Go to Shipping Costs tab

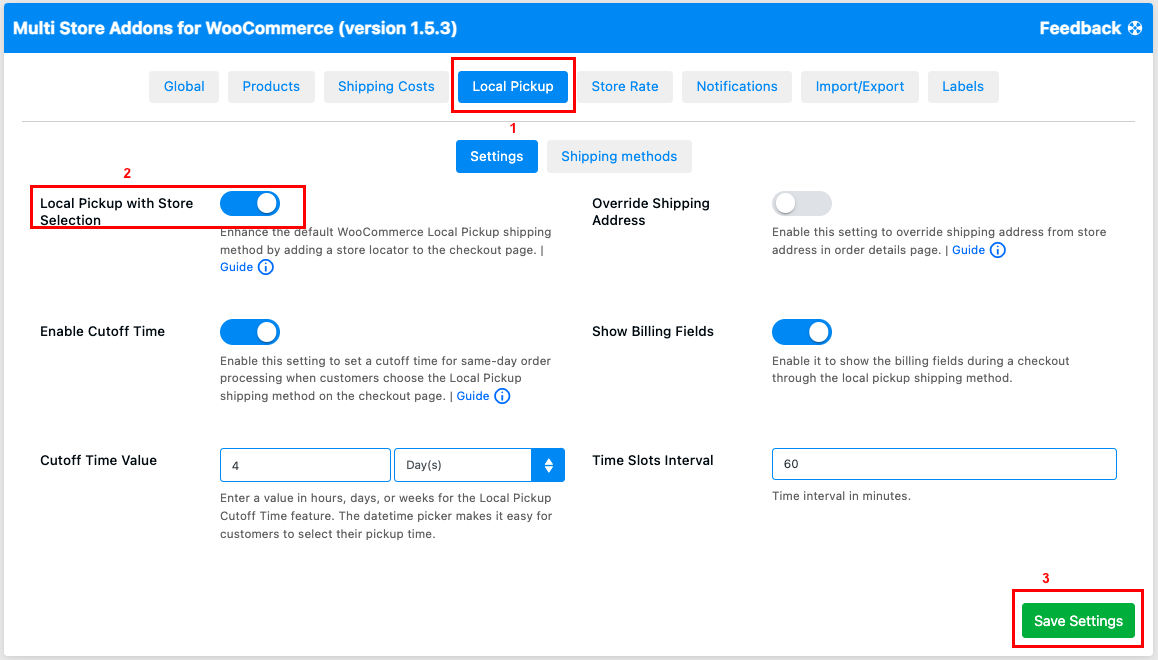click(x=386, y=86)
